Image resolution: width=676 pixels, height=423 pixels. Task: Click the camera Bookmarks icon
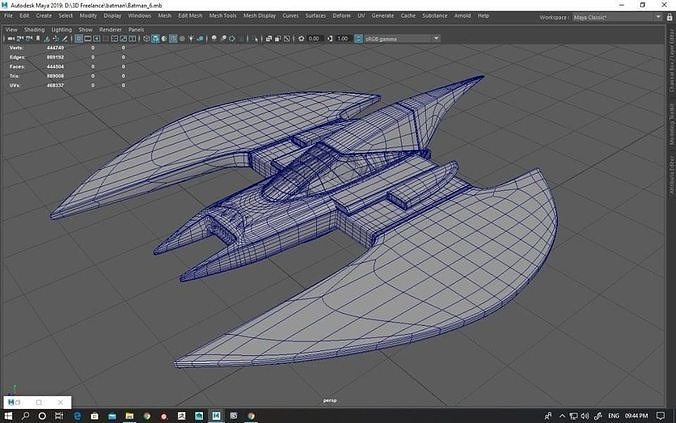tap(38, 38)
